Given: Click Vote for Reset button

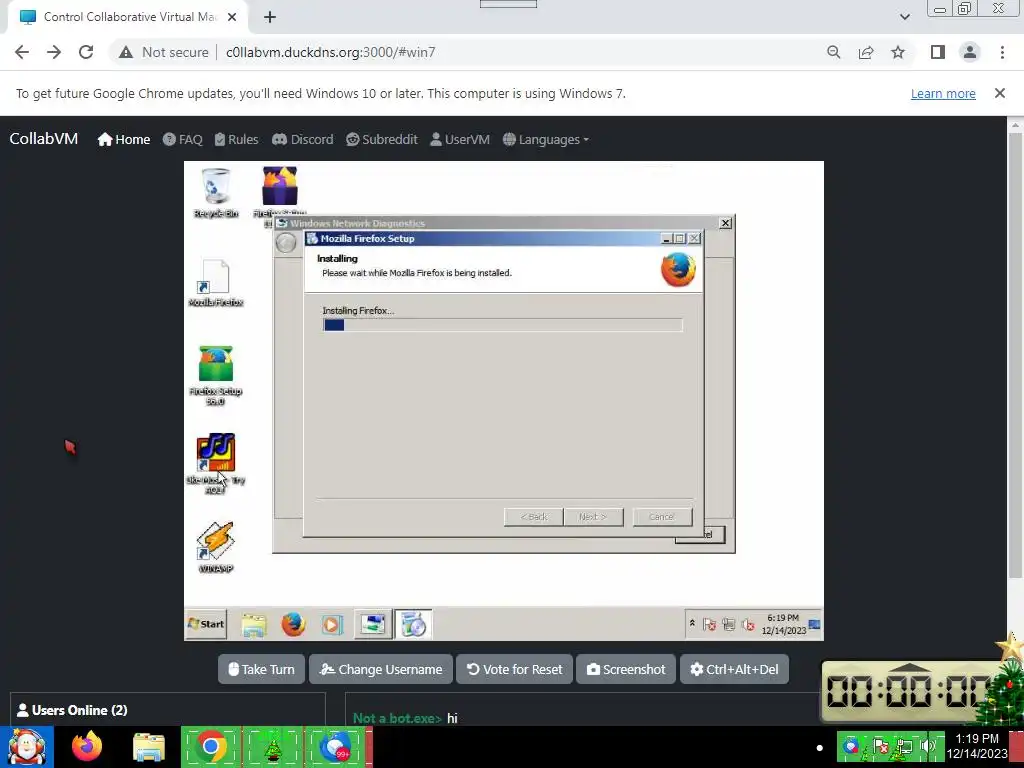Looking at the screenshot, I should tap(515, 669).
